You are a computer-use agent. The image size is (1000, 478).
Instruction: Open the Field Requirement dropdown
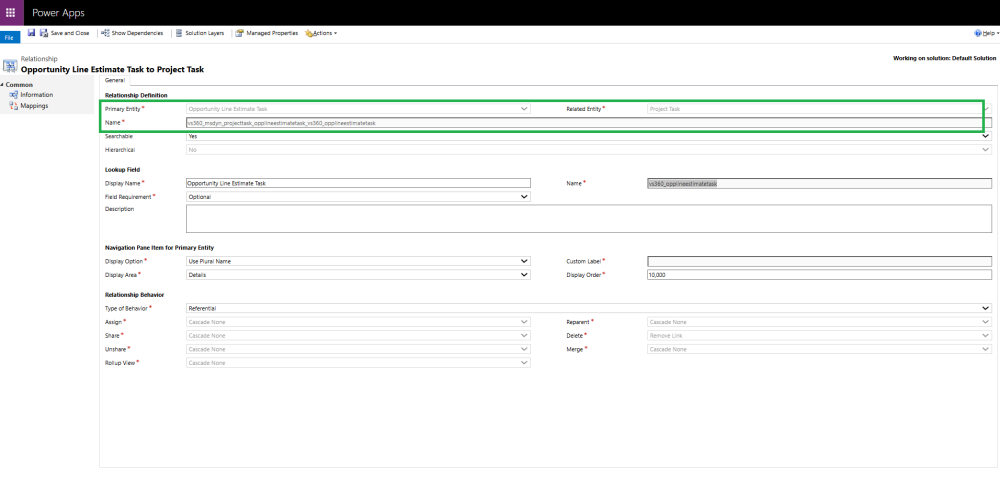tap(358, 197)
